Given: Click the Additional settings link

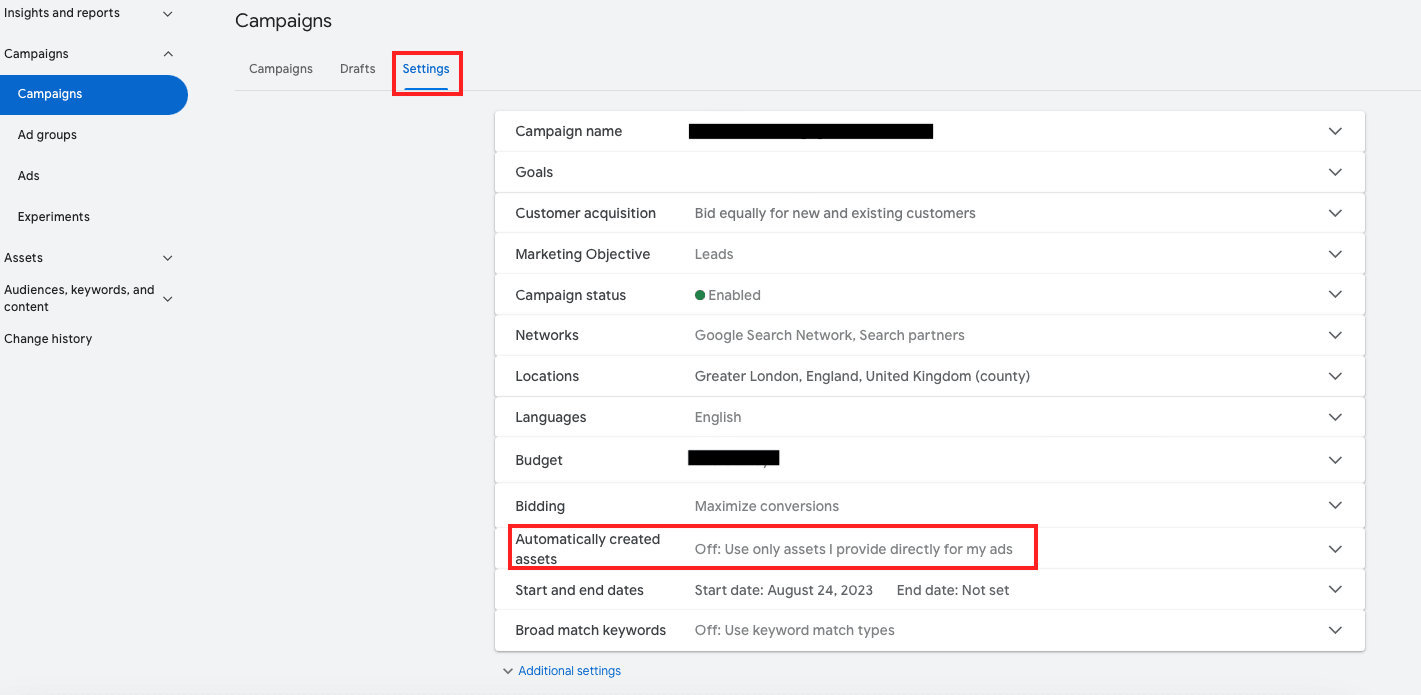Looking at the screenshot, I should (569, 671).
